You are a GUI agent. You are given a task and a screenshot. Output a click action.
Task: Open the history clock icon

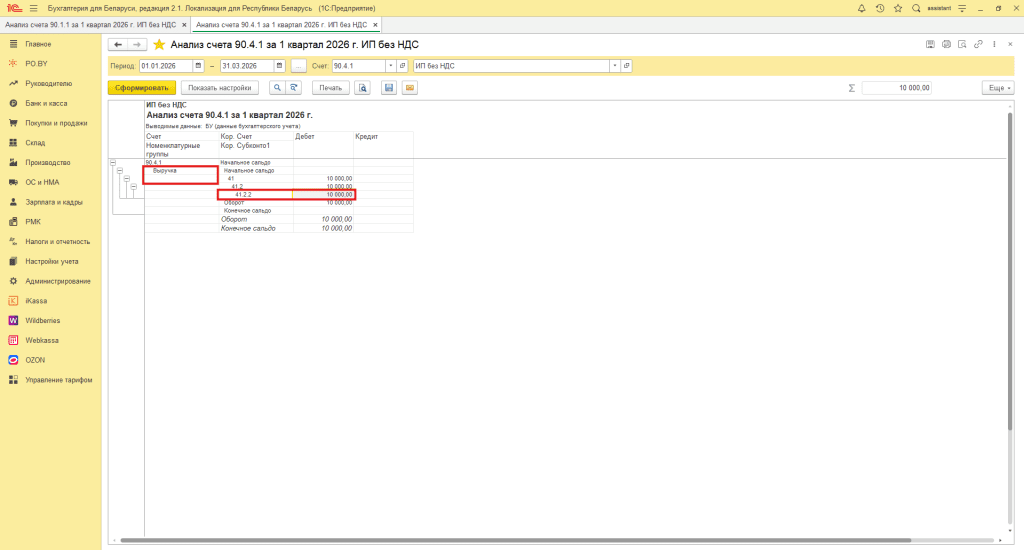point(879,8)
